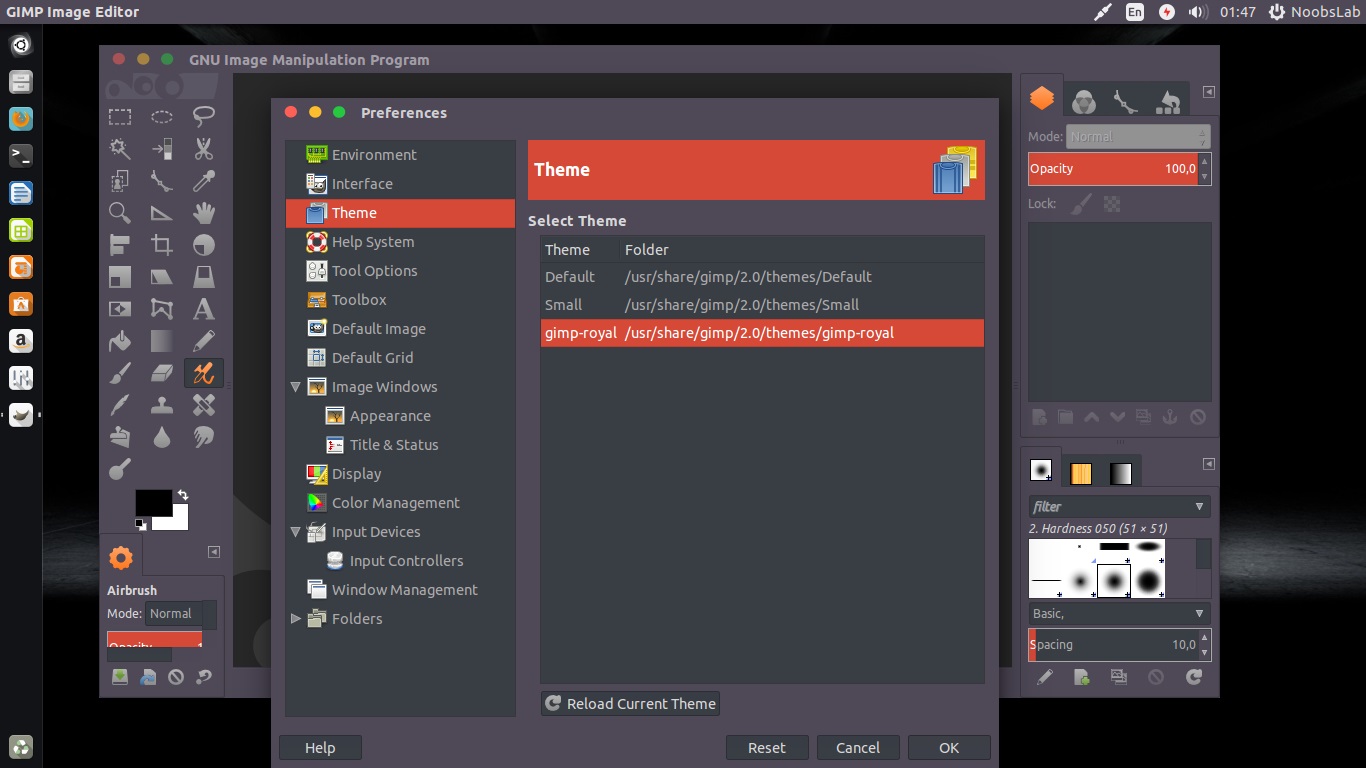Expand the Folders tree node
Screen dimensions: 1366x768
pos(296,619)
